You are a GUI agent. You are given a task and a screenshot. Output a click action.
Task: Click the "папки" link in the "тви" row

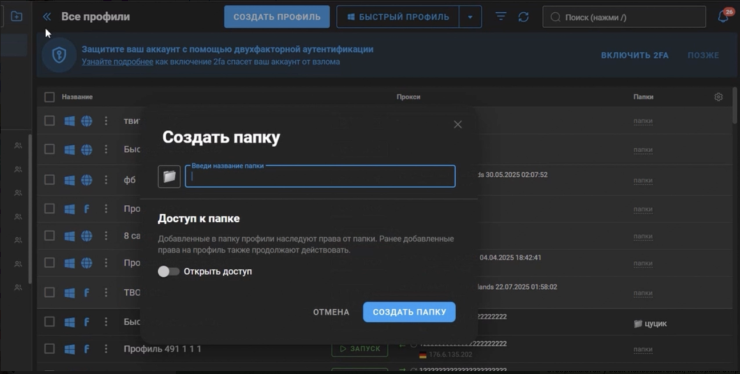(643, 121)
